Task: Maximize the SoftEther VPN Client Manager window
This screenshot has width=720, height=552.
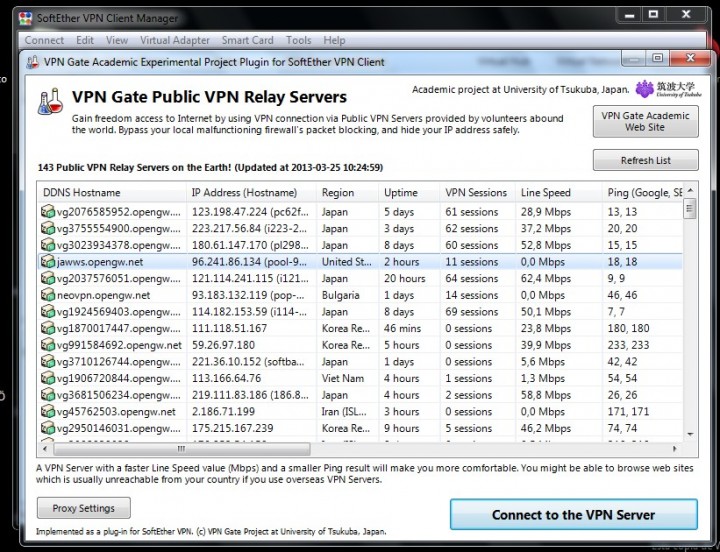Action: pos(654,15)
